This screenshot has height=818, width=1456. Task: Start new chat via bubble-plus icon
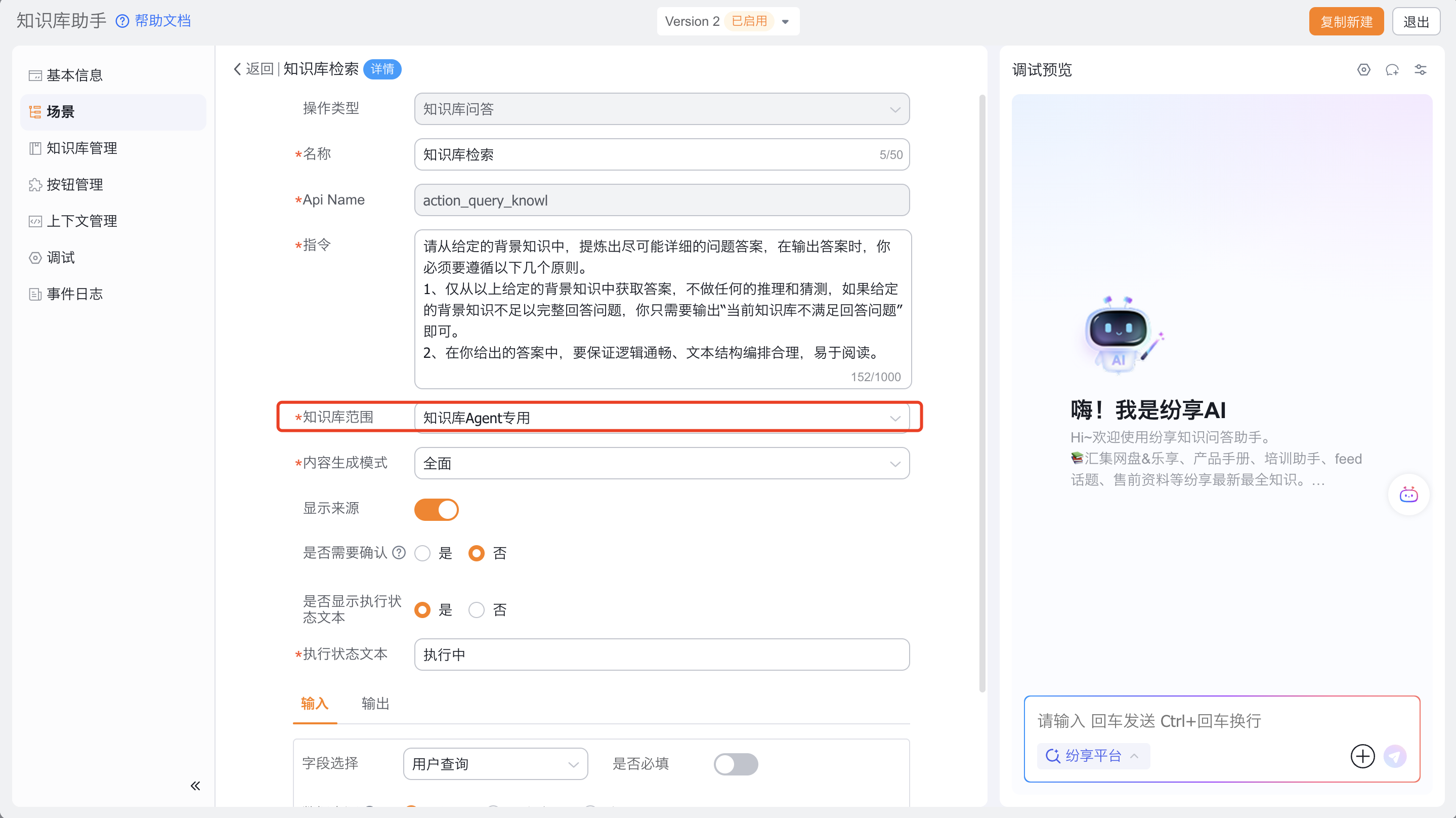tap(1392, 69)
